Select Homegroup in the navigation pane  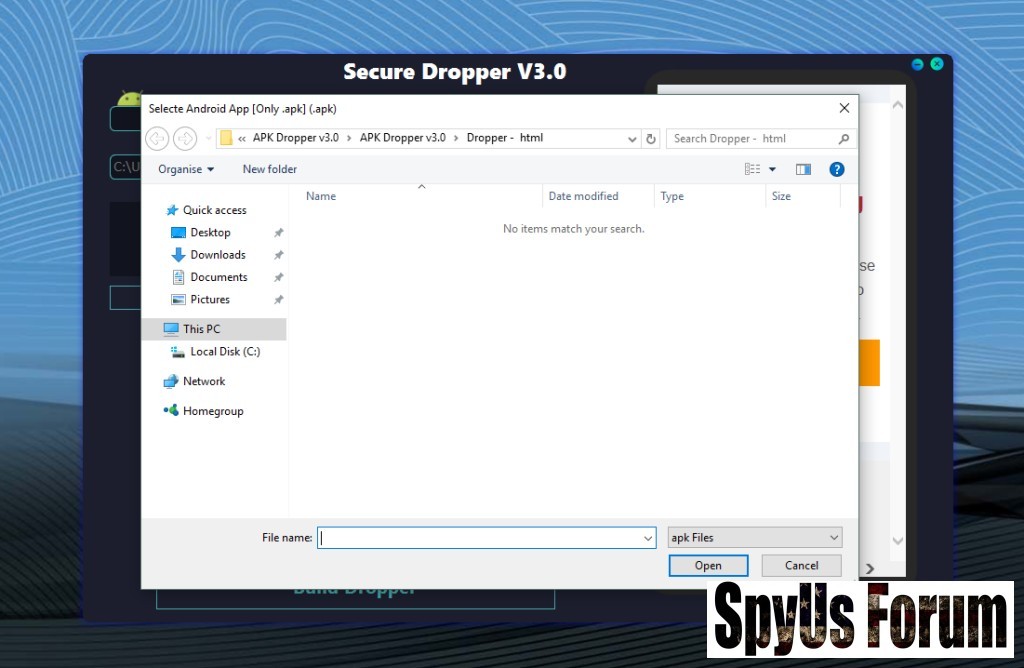click(212, 411)
